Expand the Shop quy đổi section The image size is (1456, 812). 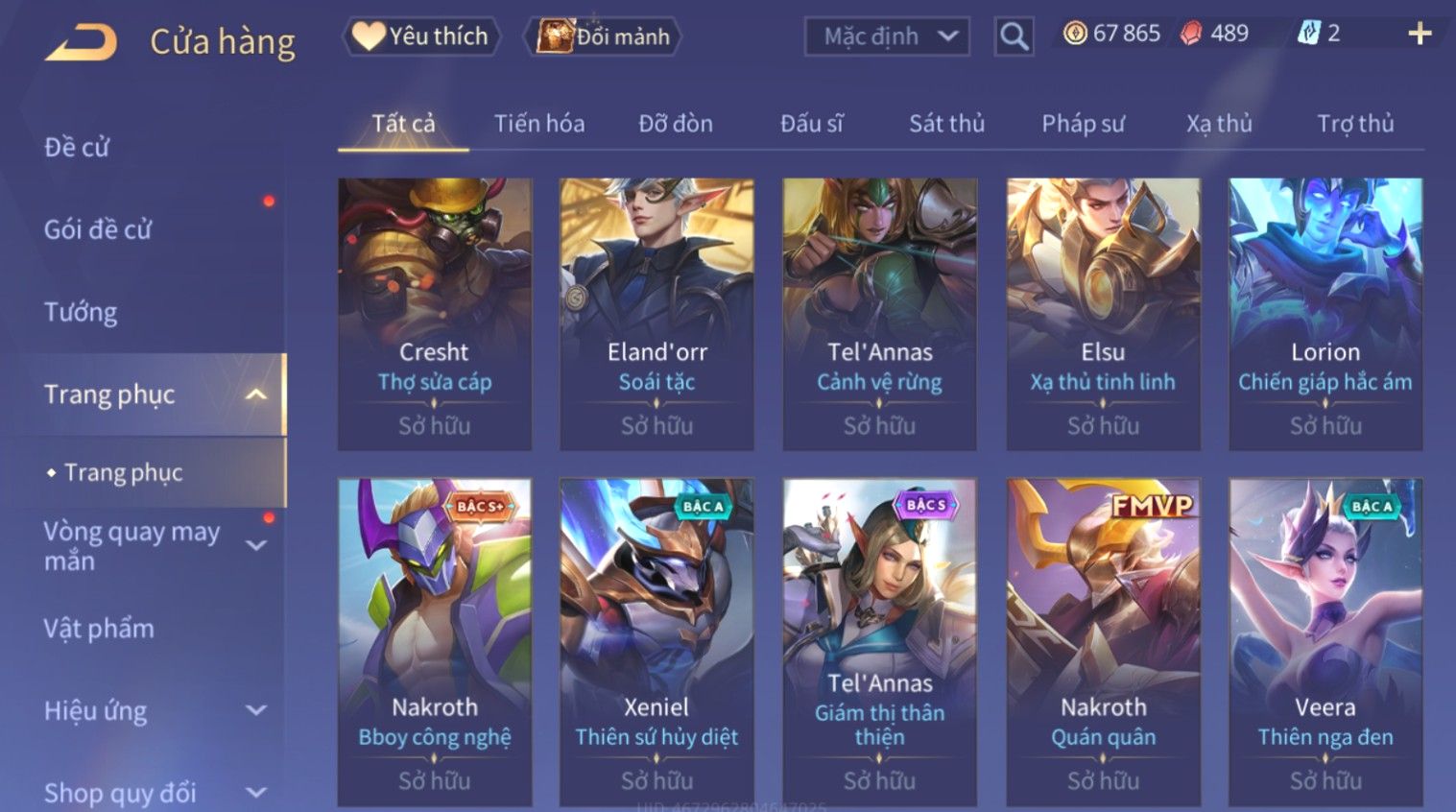[x=255, y=793]
